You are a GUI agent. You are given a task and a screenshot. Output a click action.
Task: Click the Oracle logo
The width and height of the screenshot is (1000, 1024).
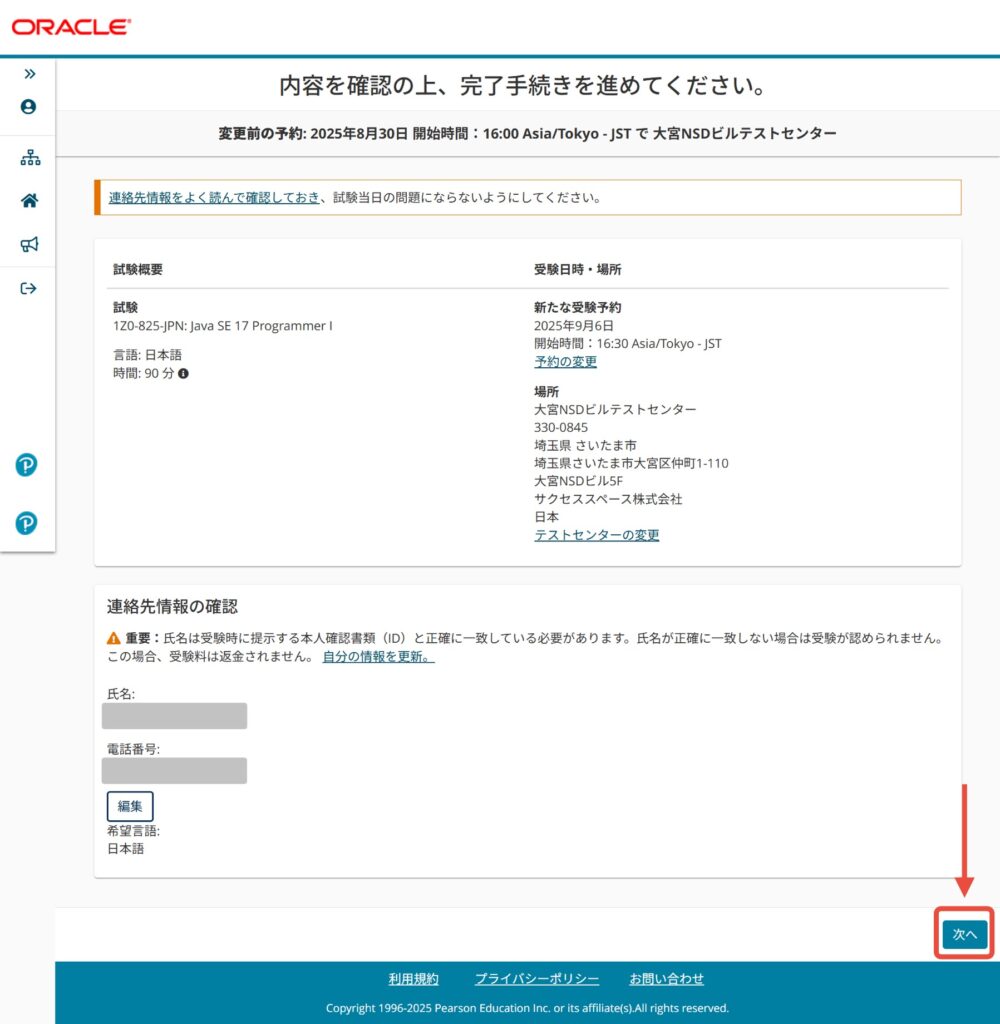[x=70, y=27]
